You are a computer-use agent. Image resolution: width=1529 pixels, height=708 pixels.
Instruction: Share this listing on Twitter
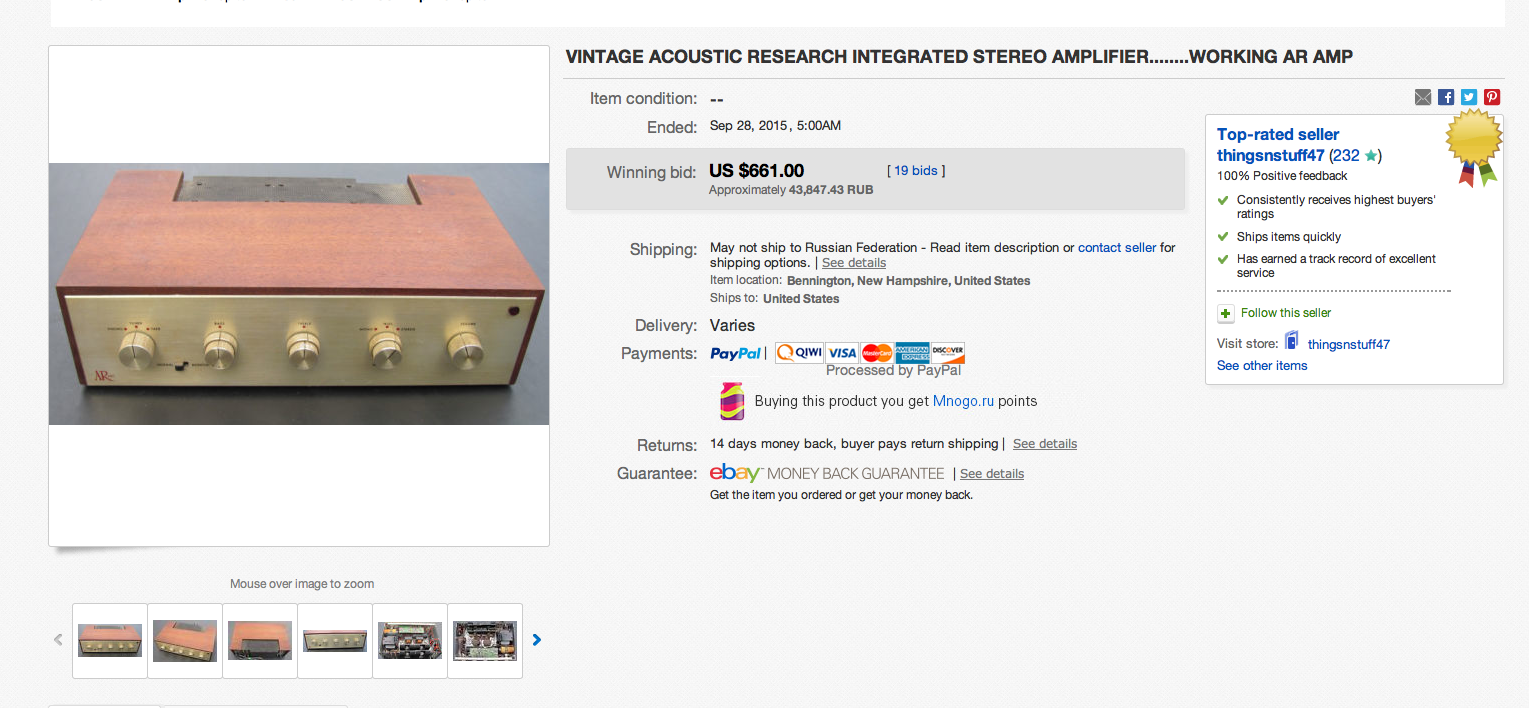(1469, 97)
